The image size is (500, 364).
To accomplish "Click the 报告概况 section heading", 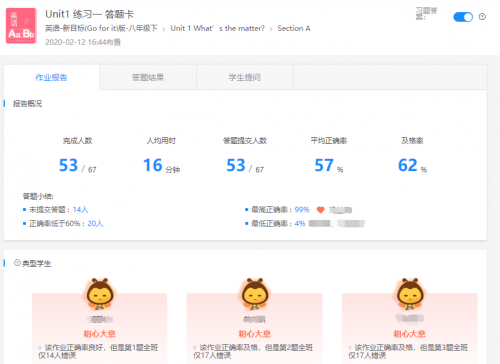I will 27,104.
